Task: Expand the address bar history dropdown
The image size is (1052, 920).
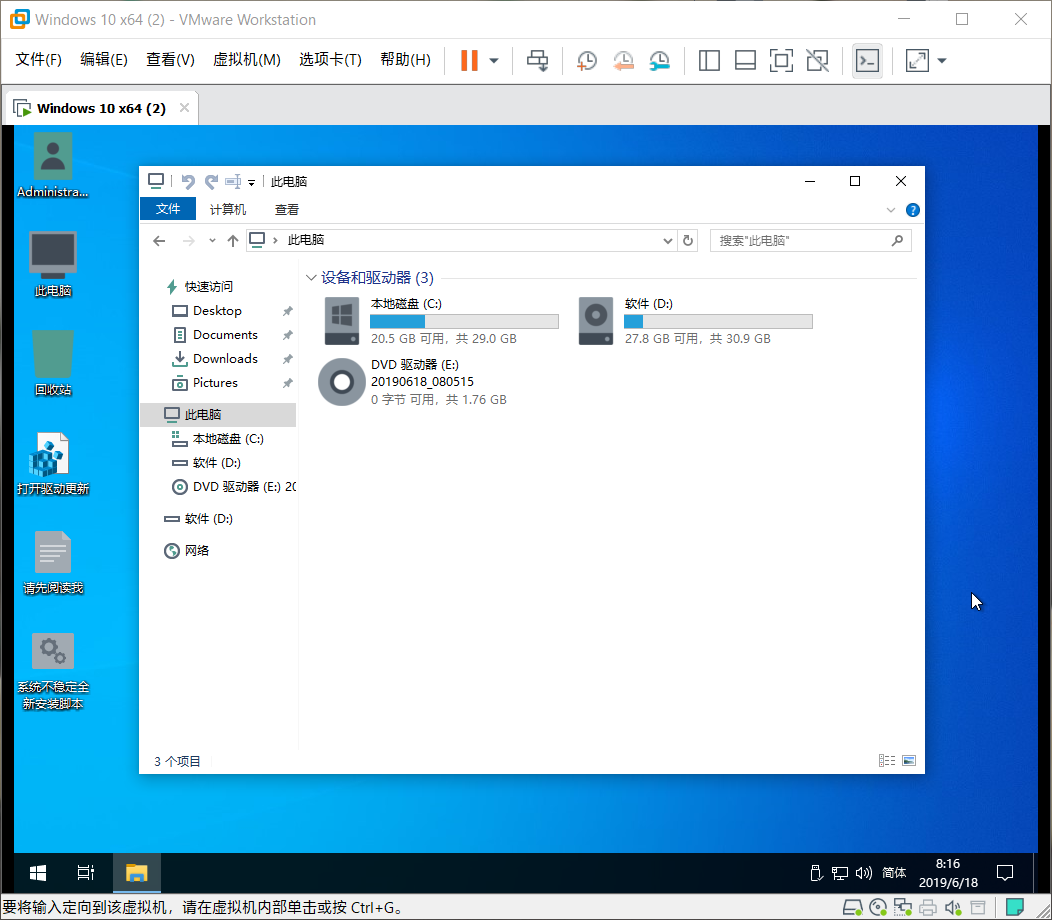Action: tap(668, 240)
